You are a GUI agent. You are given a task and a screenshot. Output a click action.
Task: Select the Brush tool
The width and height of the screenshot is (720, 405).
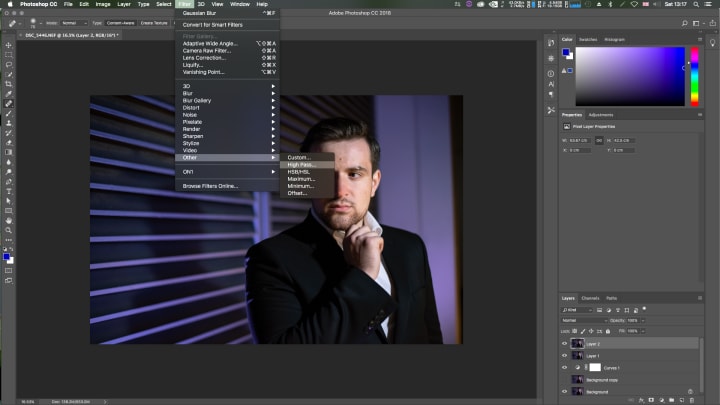9,113
